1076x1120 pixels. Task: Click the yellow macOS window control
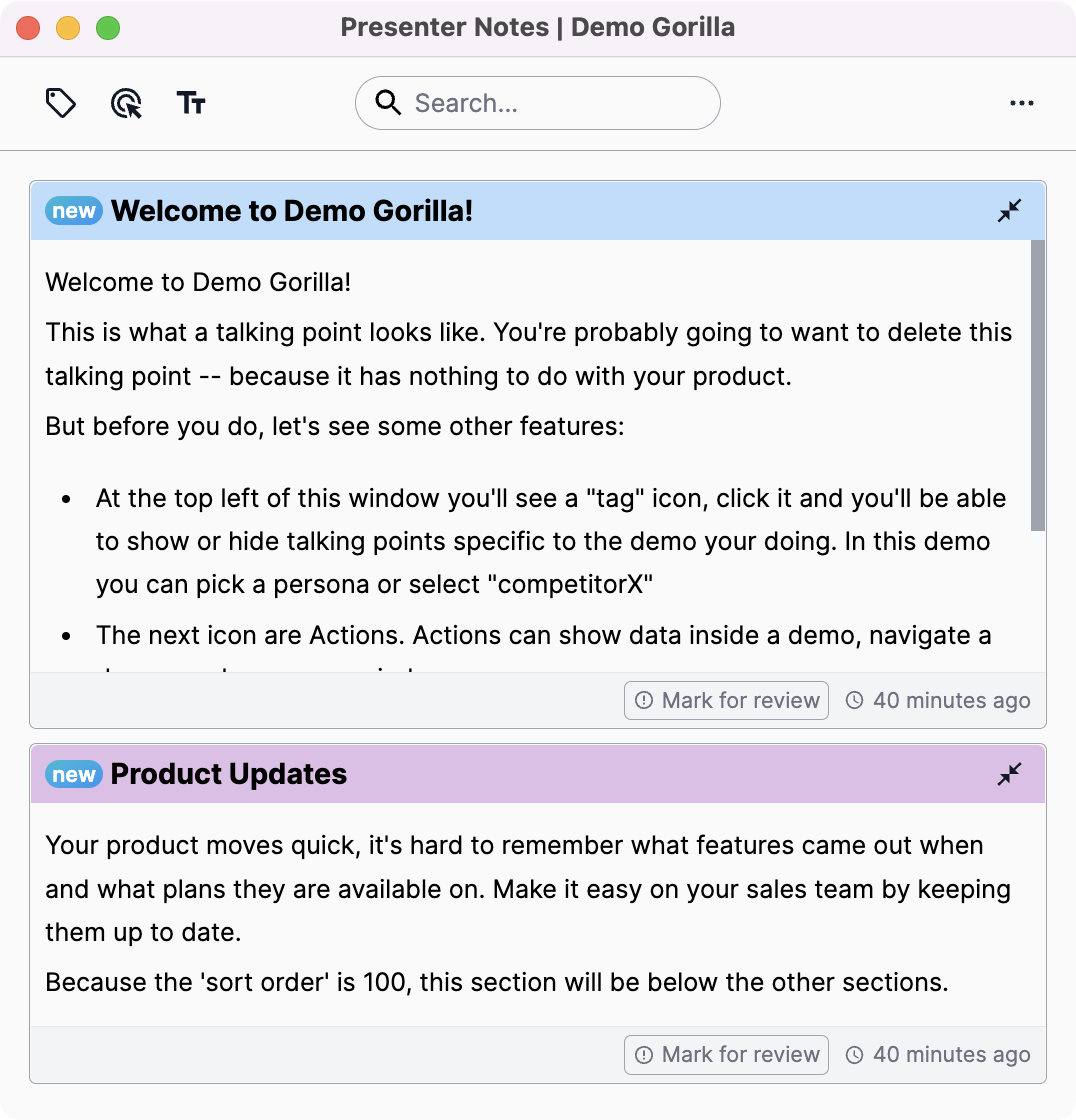tap(68, 29)
